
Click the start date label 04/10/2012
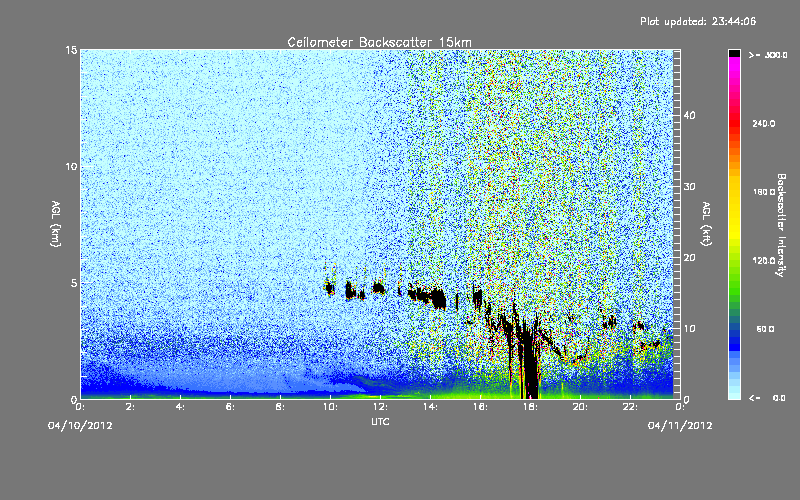click(80, 425)
